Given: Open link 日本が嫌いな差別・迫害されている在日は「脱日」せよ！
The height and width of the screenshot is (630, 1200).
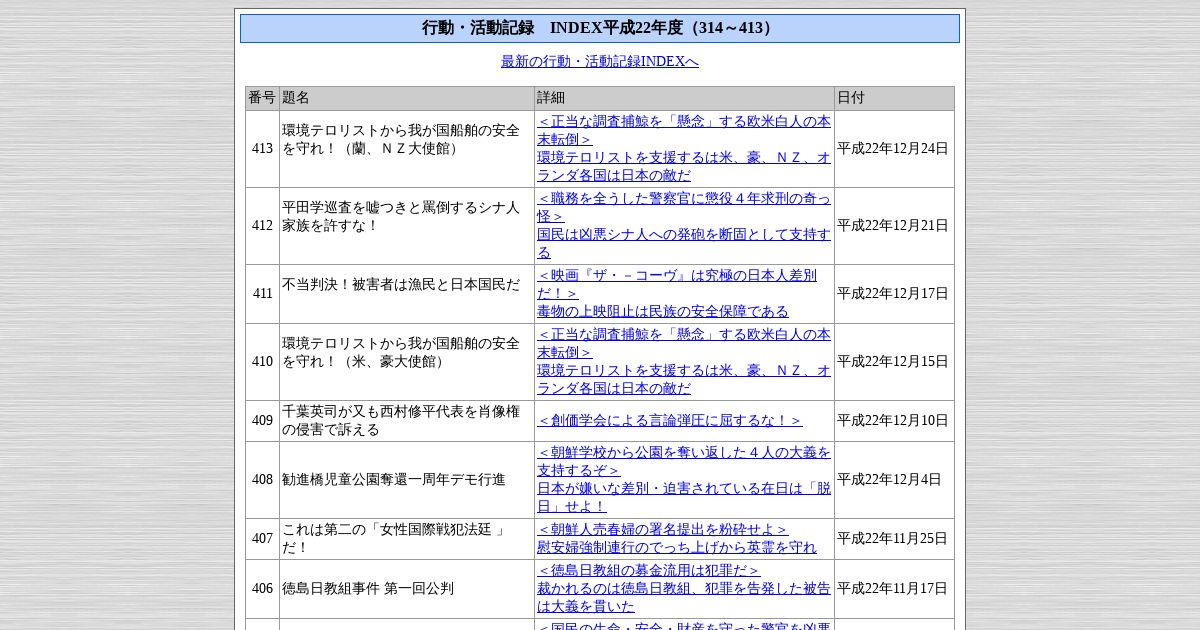Looking at the screenshot, I should (684, 497).
